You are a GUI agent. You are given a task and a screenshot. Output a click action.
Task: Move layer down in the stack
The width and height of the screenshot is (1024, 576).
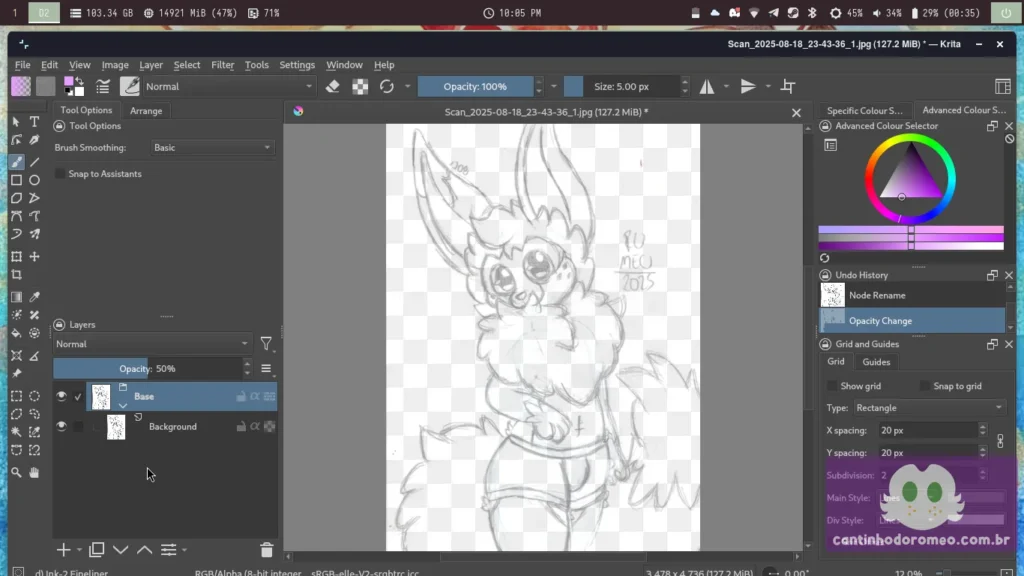coord(121,550)
